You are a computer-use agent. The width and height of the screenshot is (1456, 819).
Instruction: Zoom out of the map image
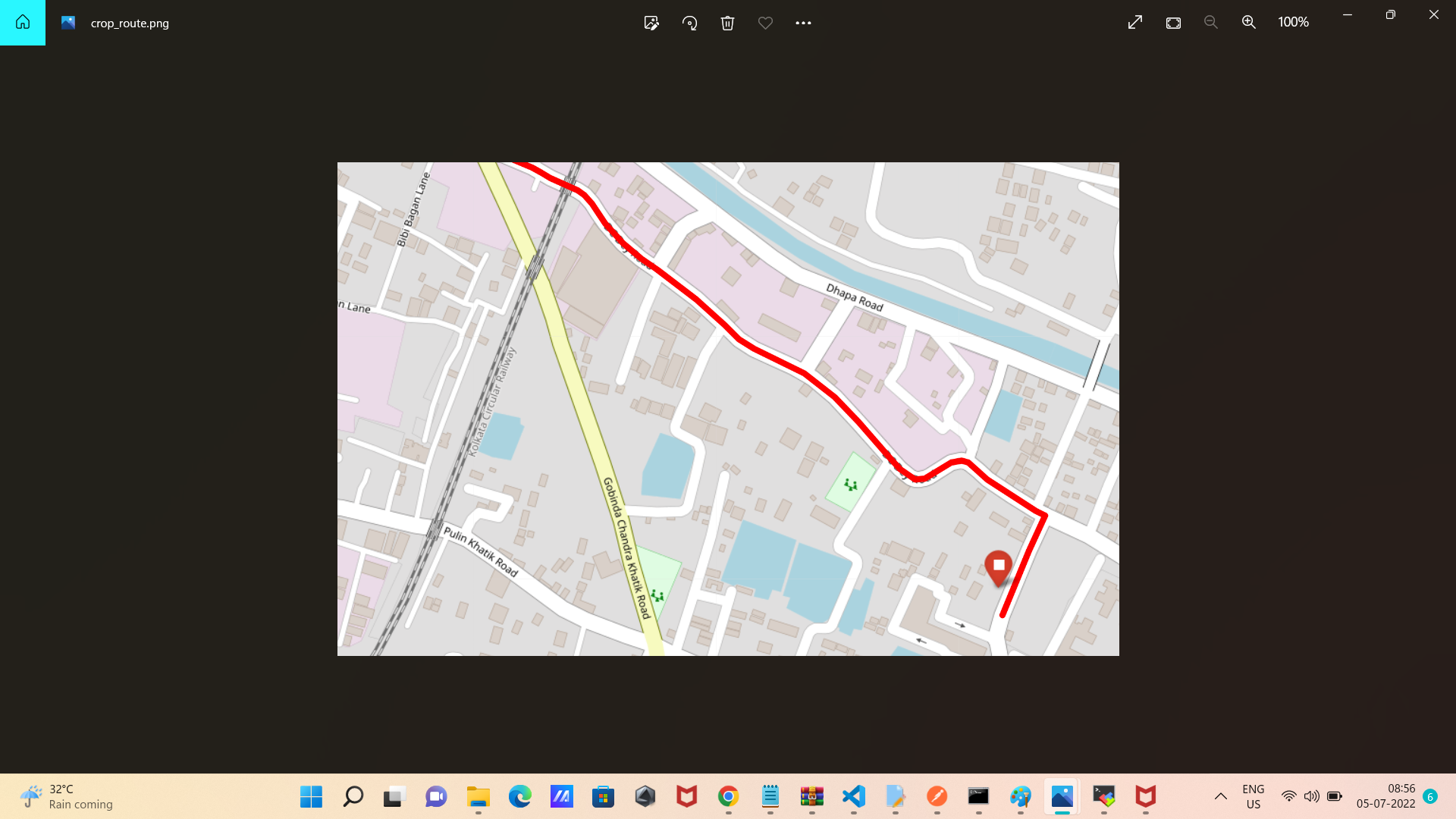[1210, 22]
